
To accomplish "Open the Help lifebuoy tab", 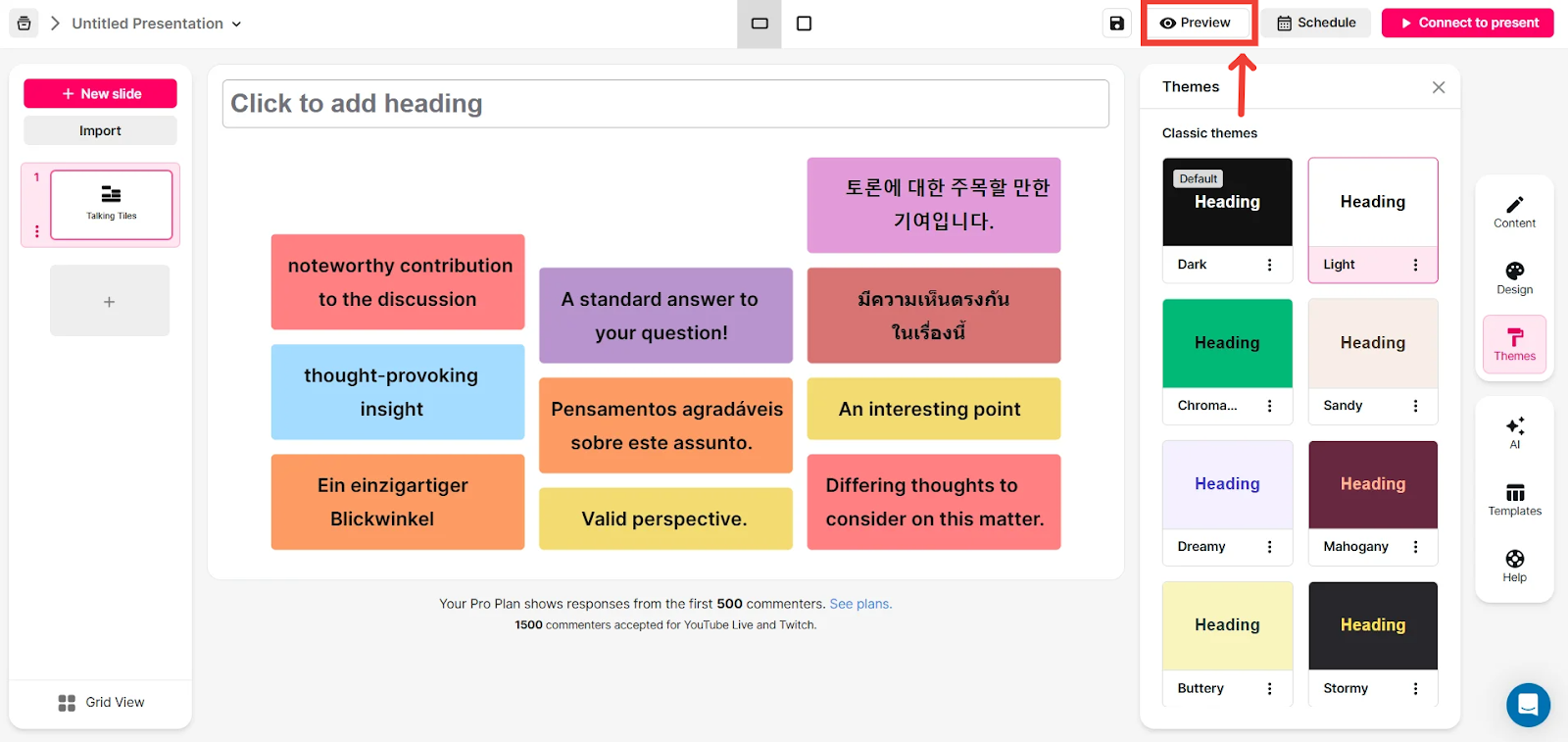I will coord(1515,566).
